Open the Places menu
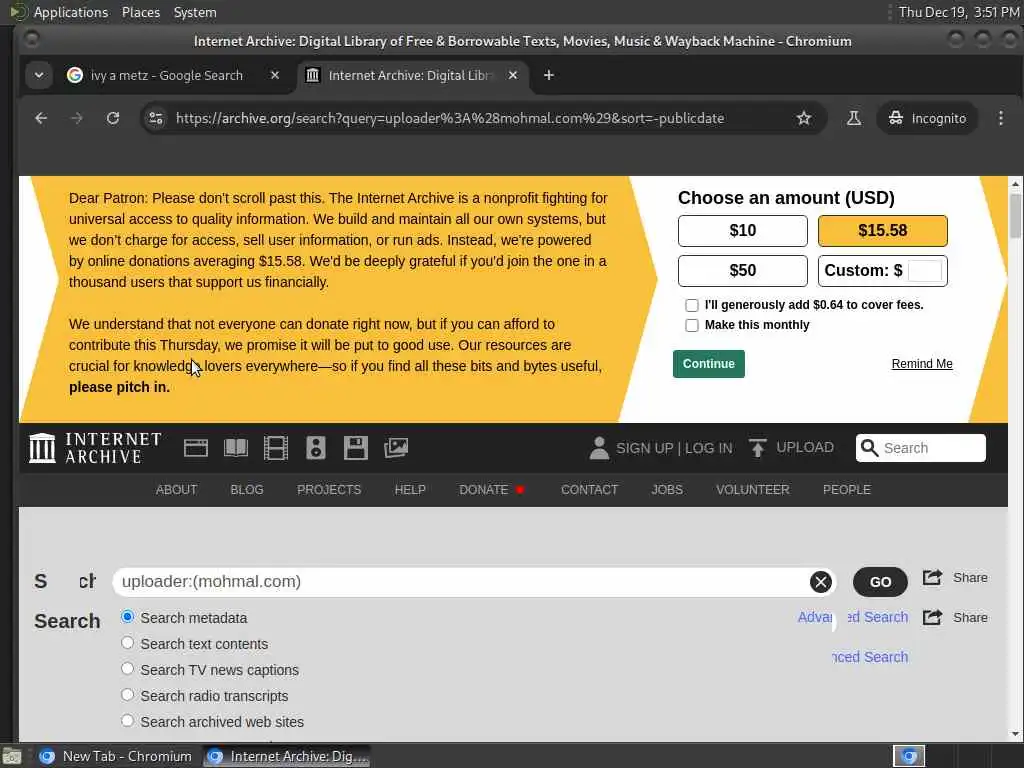 141,12
